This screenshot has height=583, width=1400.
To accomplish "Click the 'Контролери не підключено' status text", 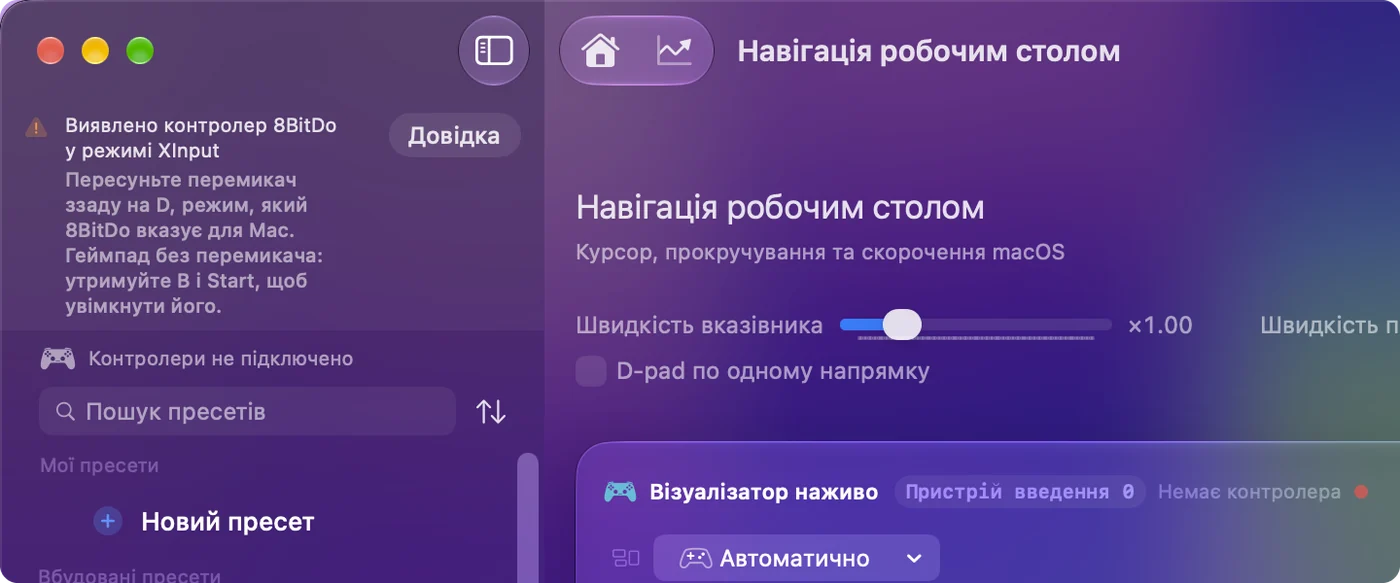I will (221, 358).
